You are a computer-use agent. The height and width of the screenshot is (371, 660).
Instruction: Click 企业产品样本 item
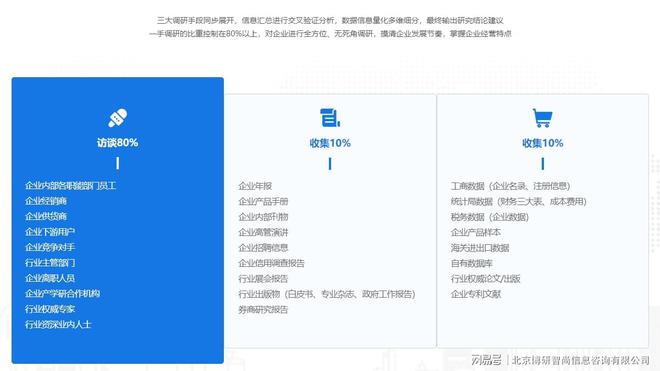476,232
